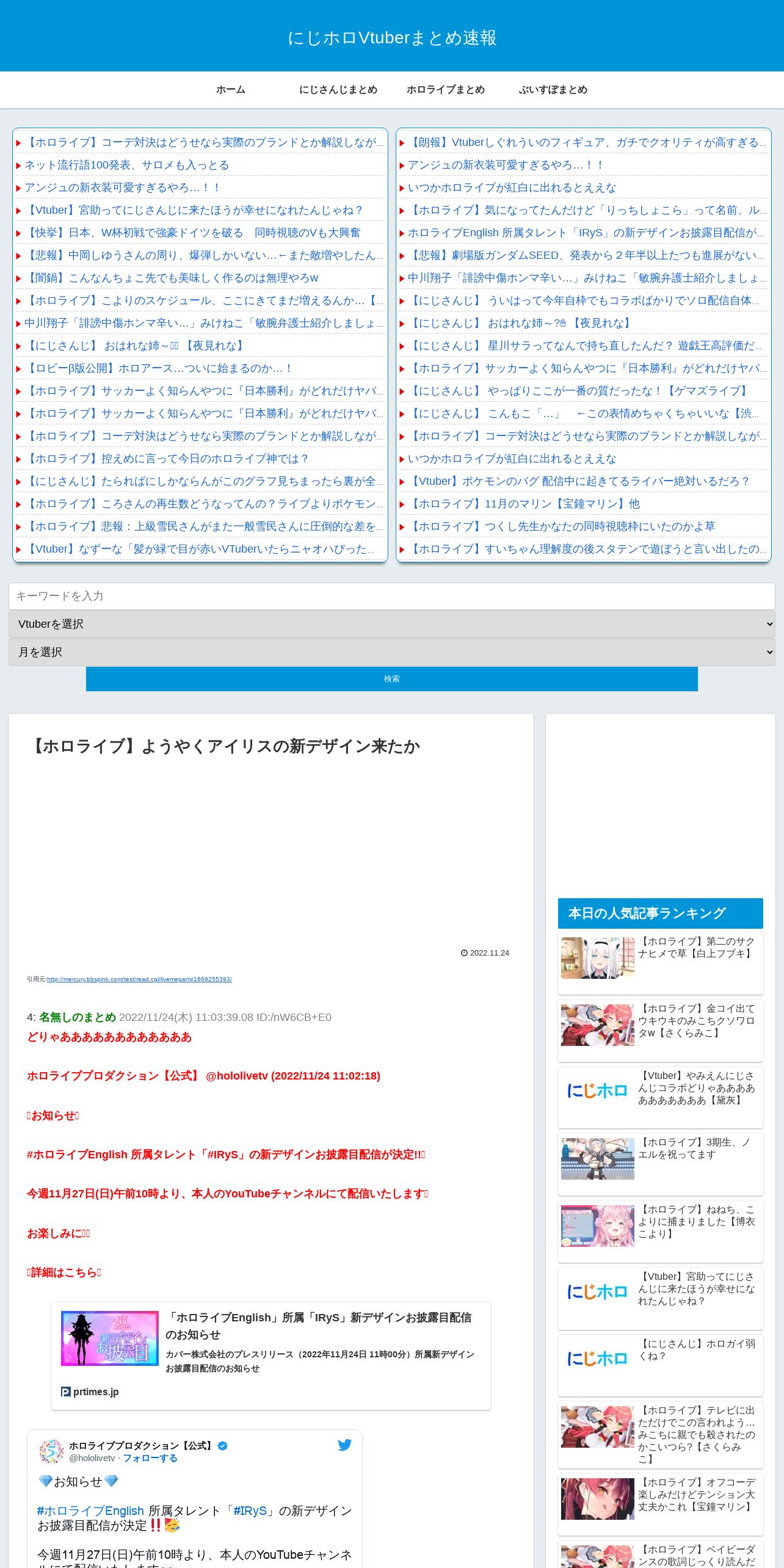Open link 【にじさんじ】たらればにしかならんがこのグラフ

[x=203, y=481]
